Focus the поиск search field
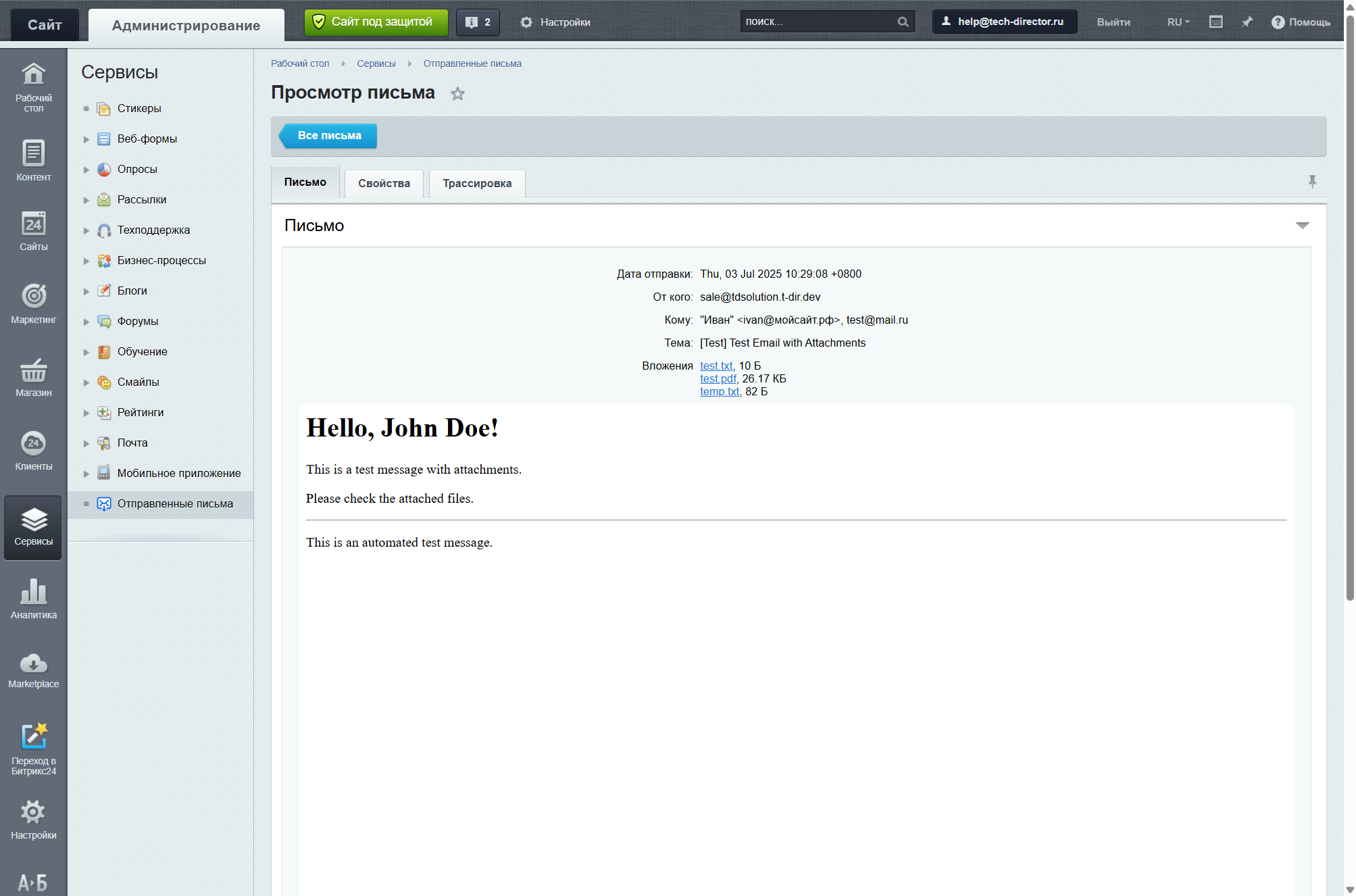The image size is (1356, 896). (818, 22)
